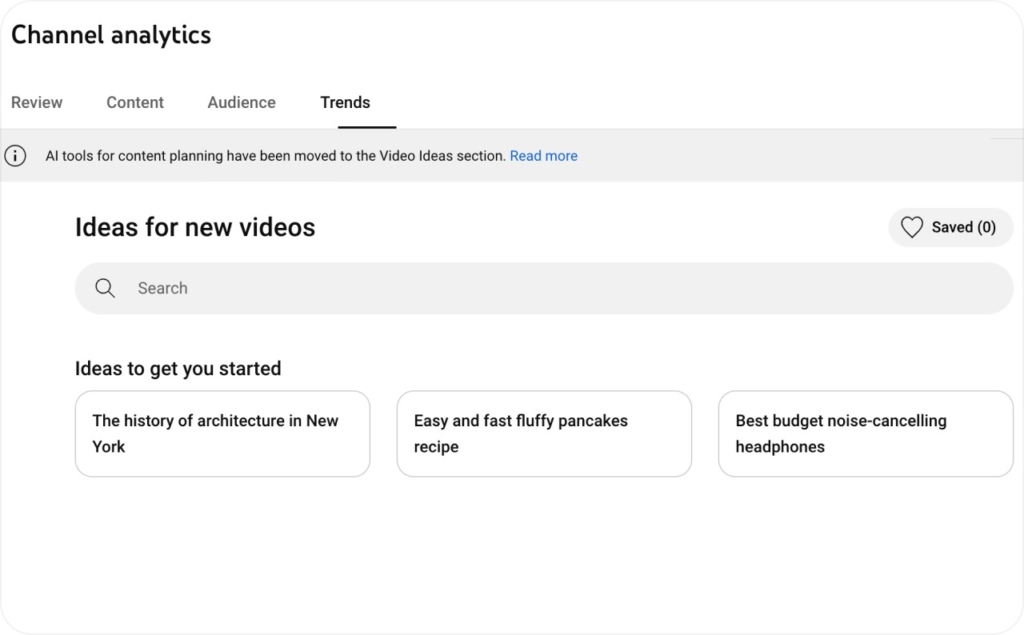View saved ideas via the Saved (0) button
1024x635 pixels.
(x=950, y=227)
